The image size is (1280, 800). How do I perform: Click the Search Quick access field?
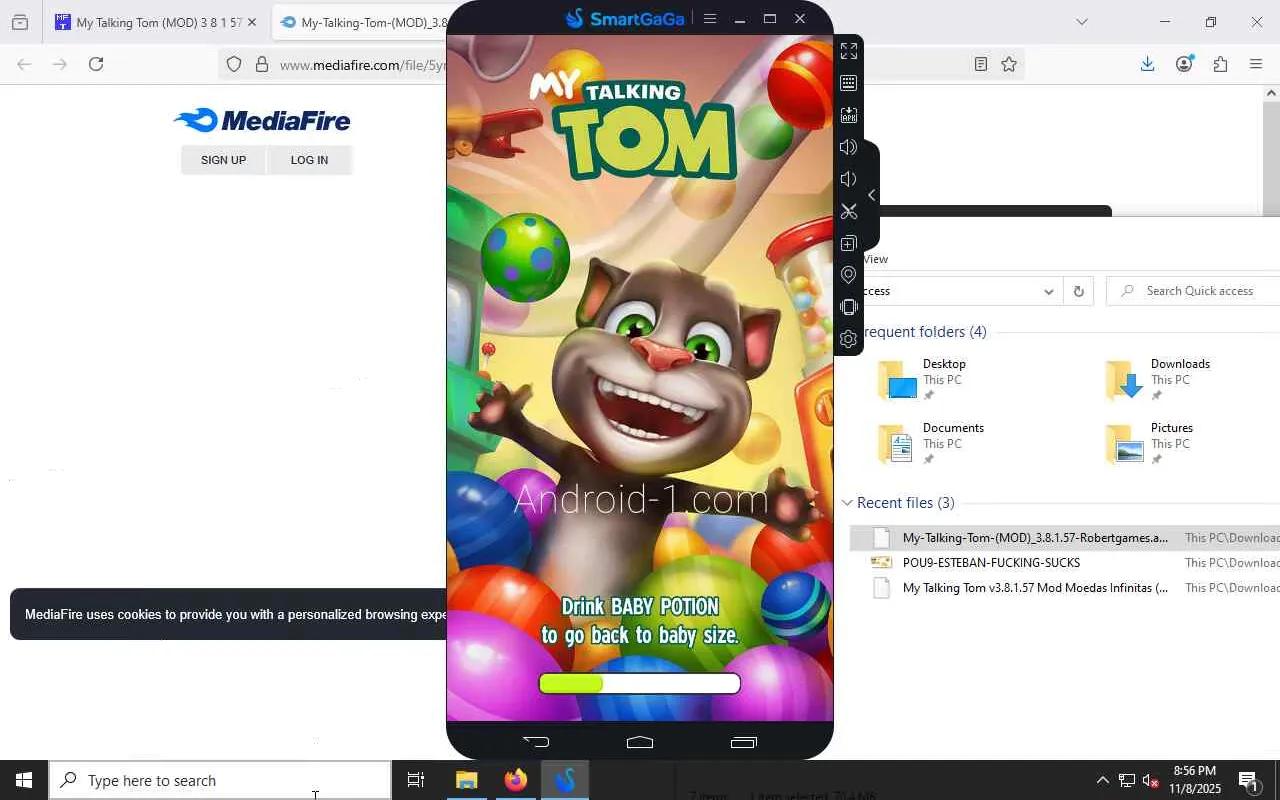coord(1192,291)
